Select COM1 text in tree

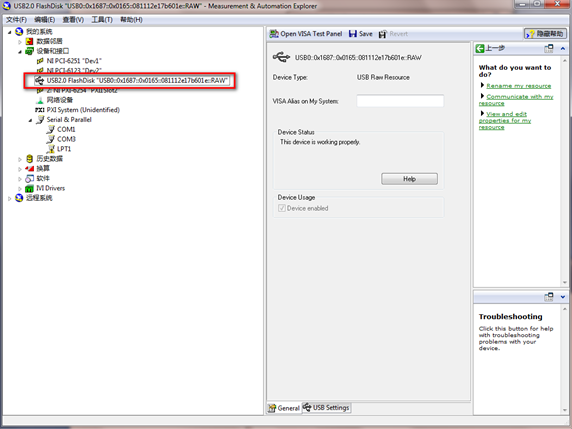coord(66,130)
